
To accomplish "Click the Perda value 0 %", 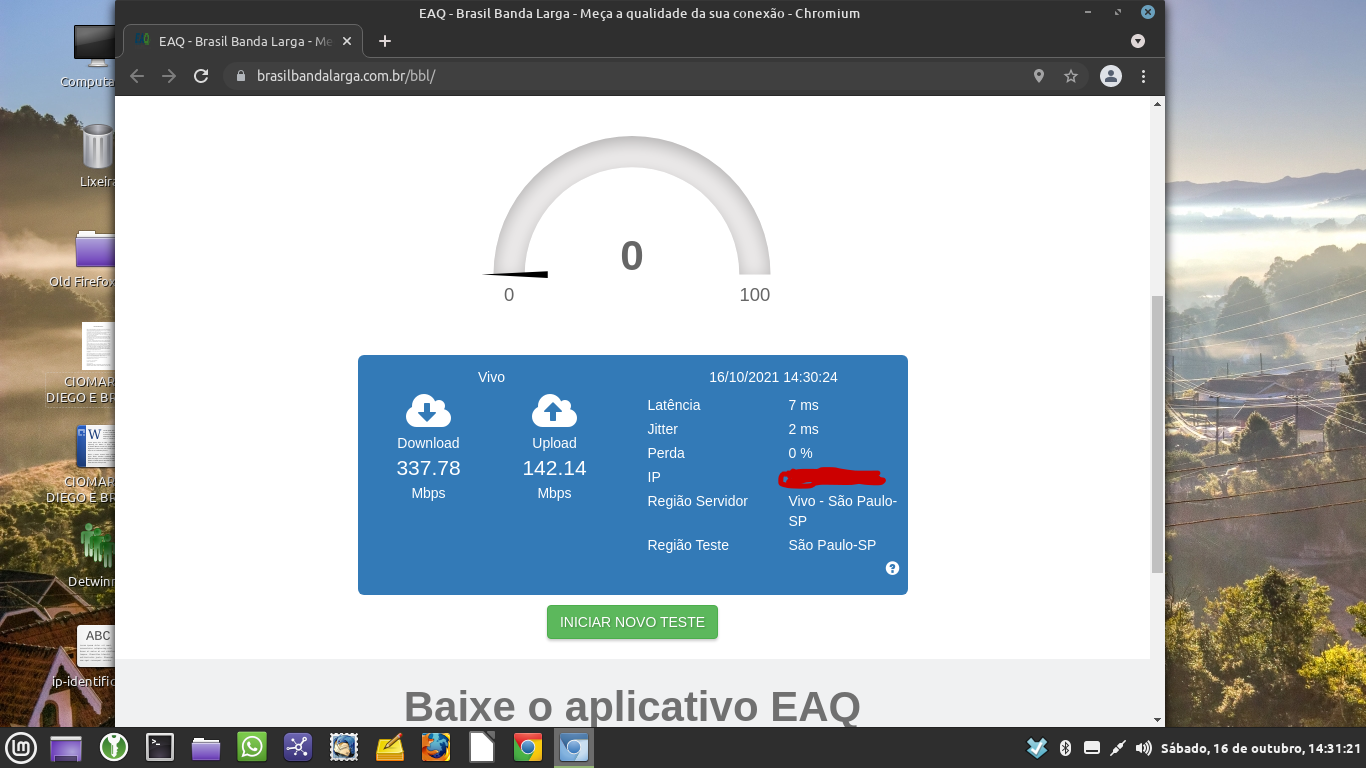I will click(800, 453).
